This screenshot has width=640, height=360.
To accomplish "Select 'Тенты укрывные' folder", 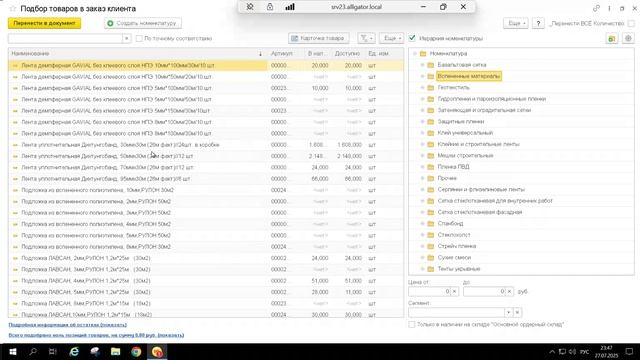I will point(459,269).
